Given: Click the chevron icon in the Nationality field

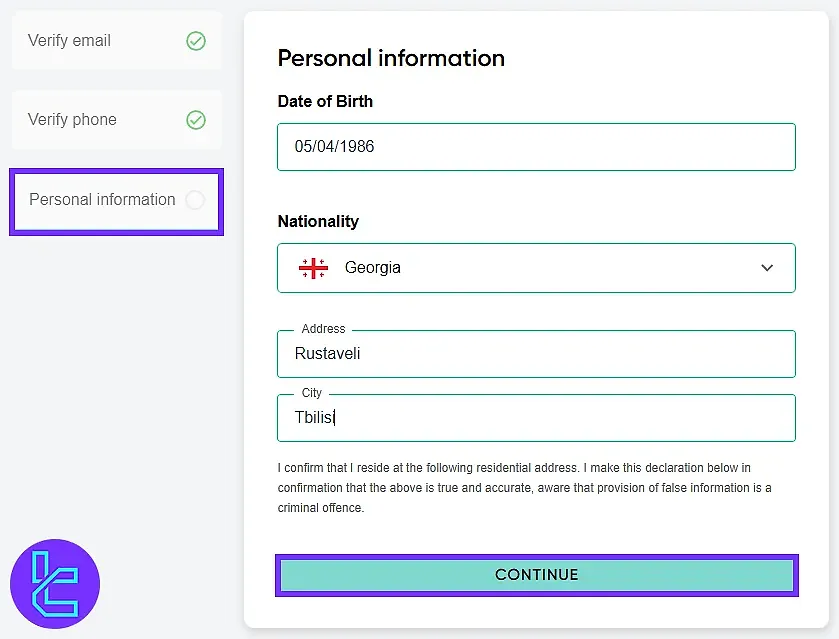Looking at the screenshot, I should [x=767, y=268].
